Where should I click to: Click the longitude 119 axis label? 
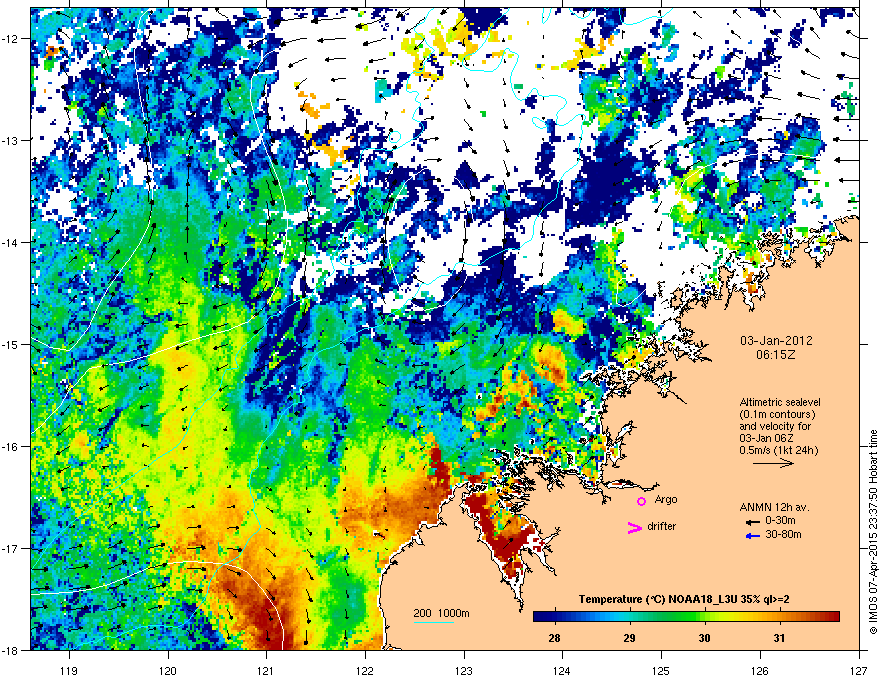point(70,670)
